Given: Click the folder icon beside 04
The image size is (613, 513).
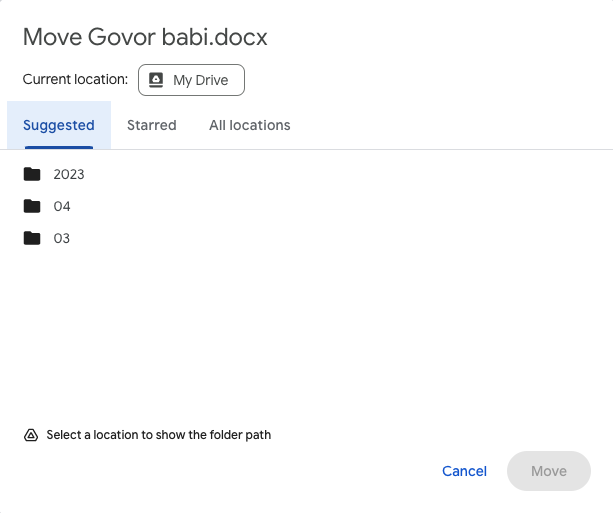Looking at the screenshot, I should point(32,206).
